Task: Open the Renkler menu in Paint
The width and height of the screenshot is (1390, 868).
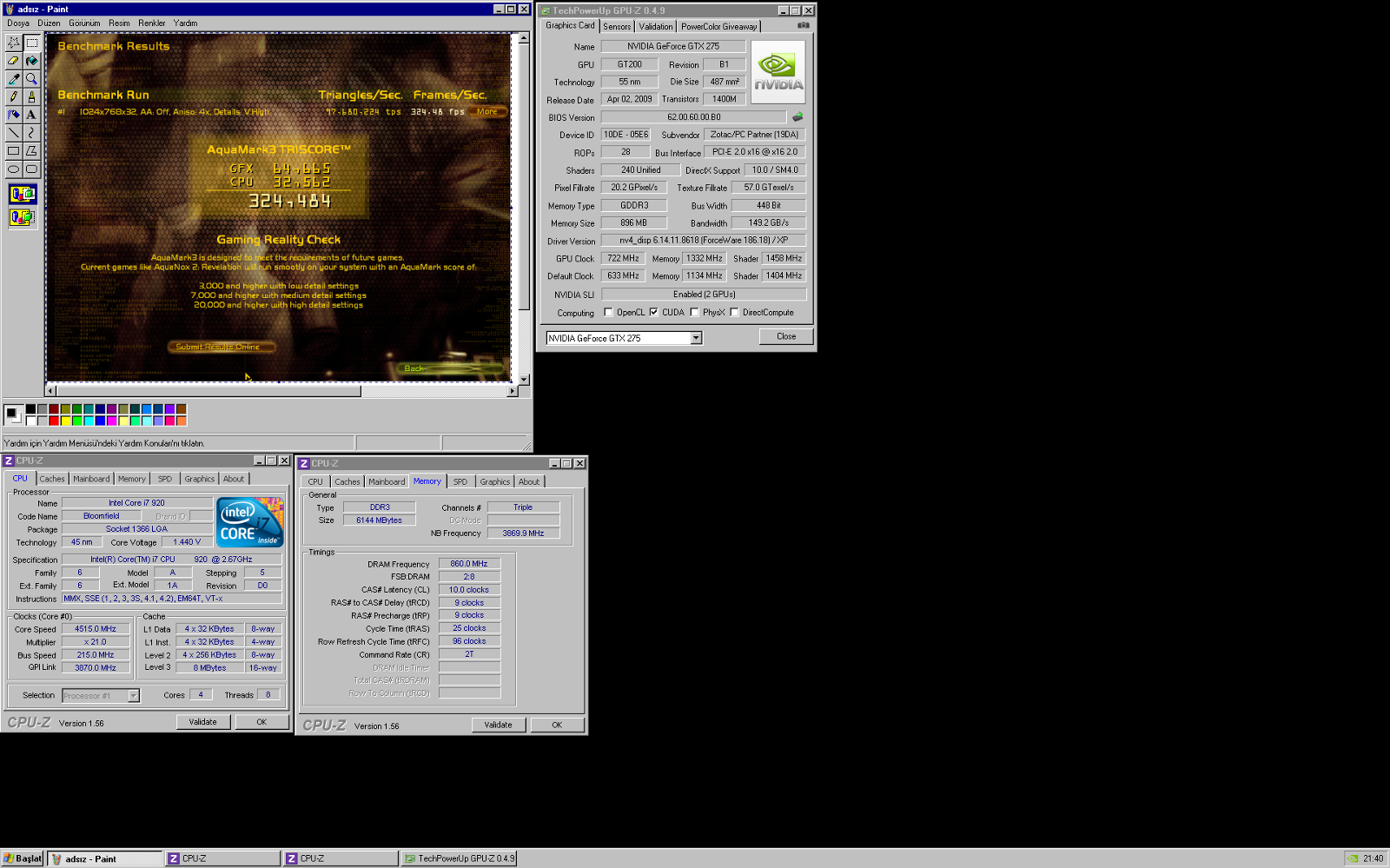Action: [151, 23]
